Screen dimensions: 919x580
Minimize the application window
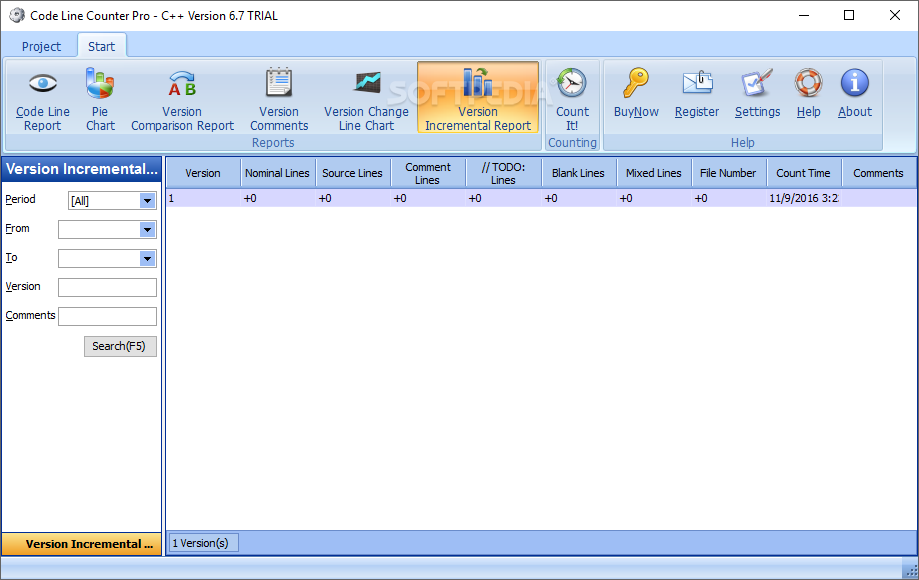[x=804, y=15]
